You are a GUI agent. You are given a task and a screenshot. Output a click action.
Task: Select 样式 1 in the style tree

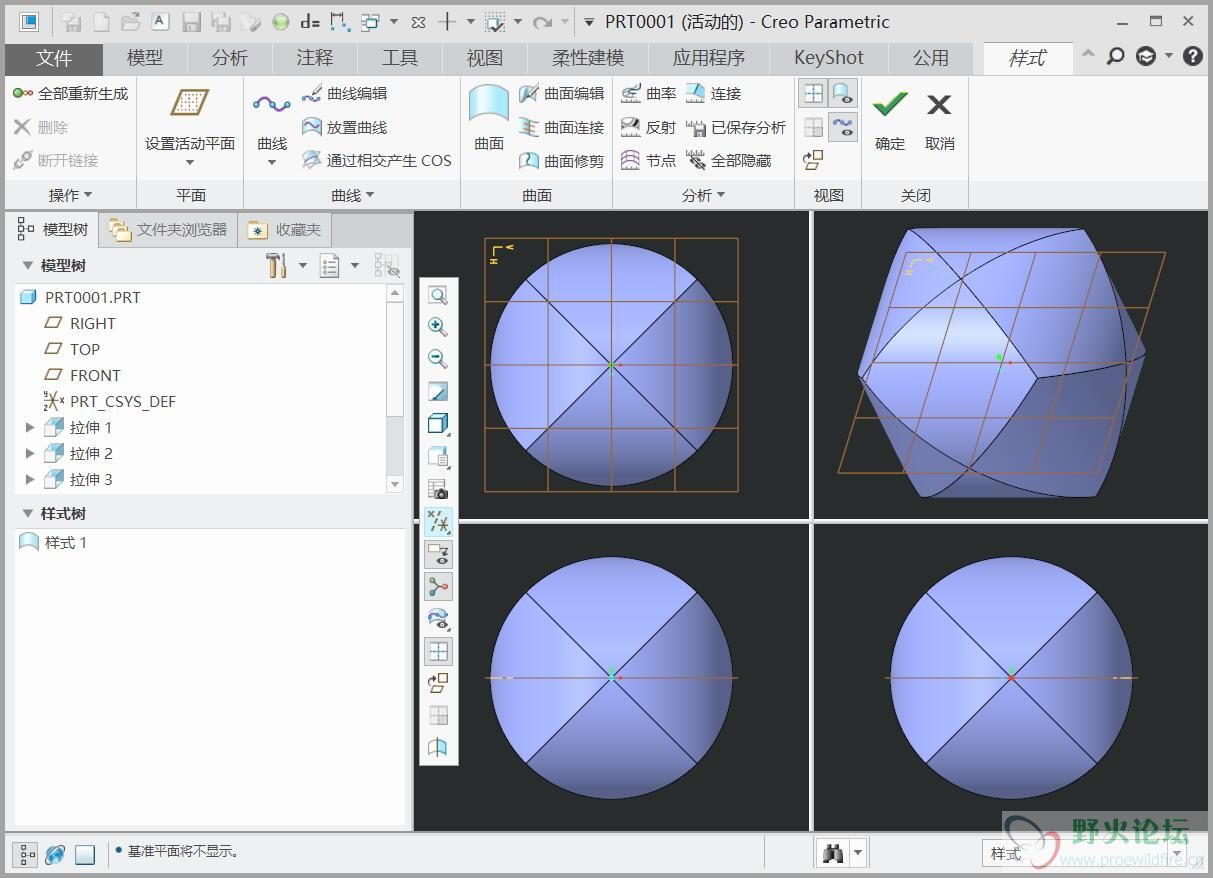[x=66, y=542]
